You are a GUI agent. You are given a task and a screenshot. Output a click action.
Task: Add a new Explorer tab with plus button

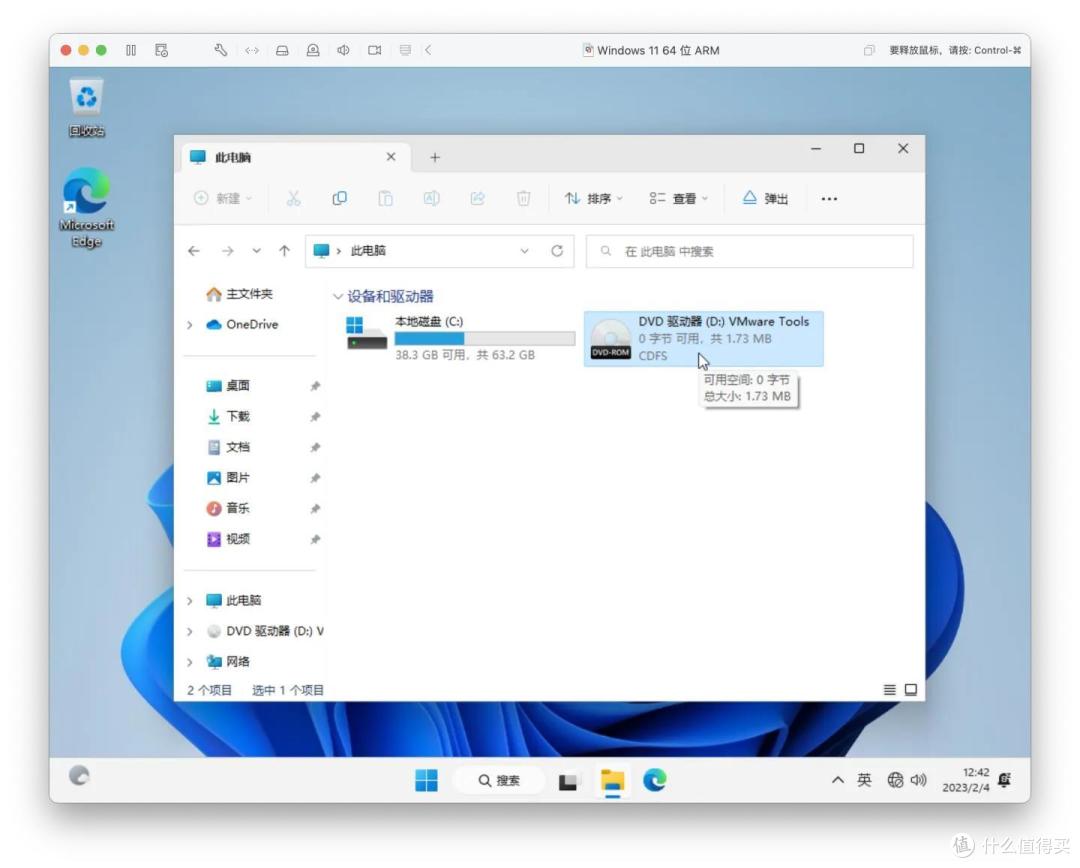(x=435, y=158)
